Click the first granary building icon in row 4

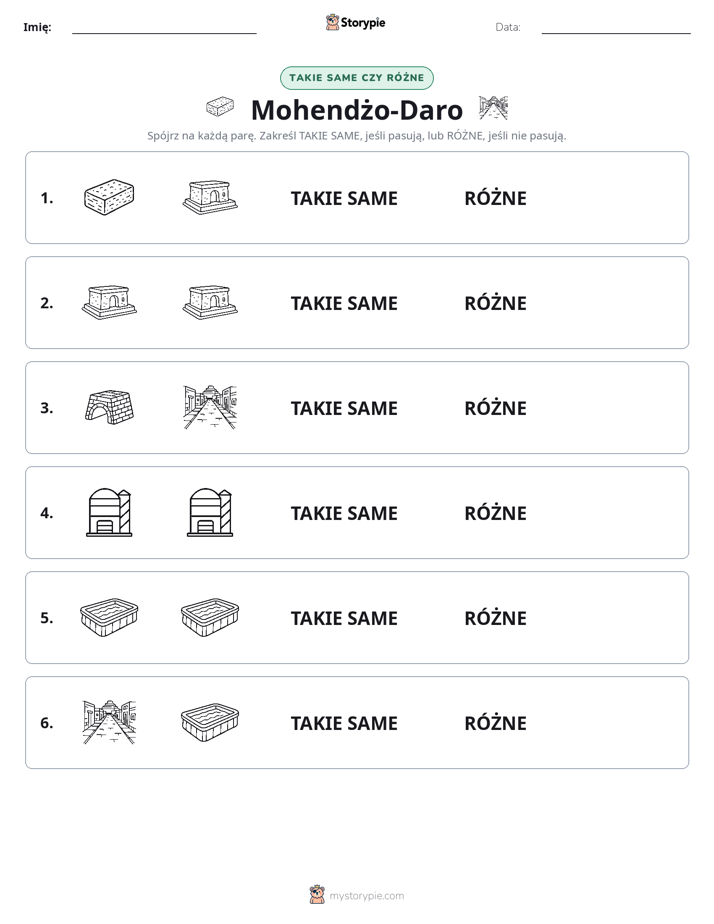[x=109, y=512]
